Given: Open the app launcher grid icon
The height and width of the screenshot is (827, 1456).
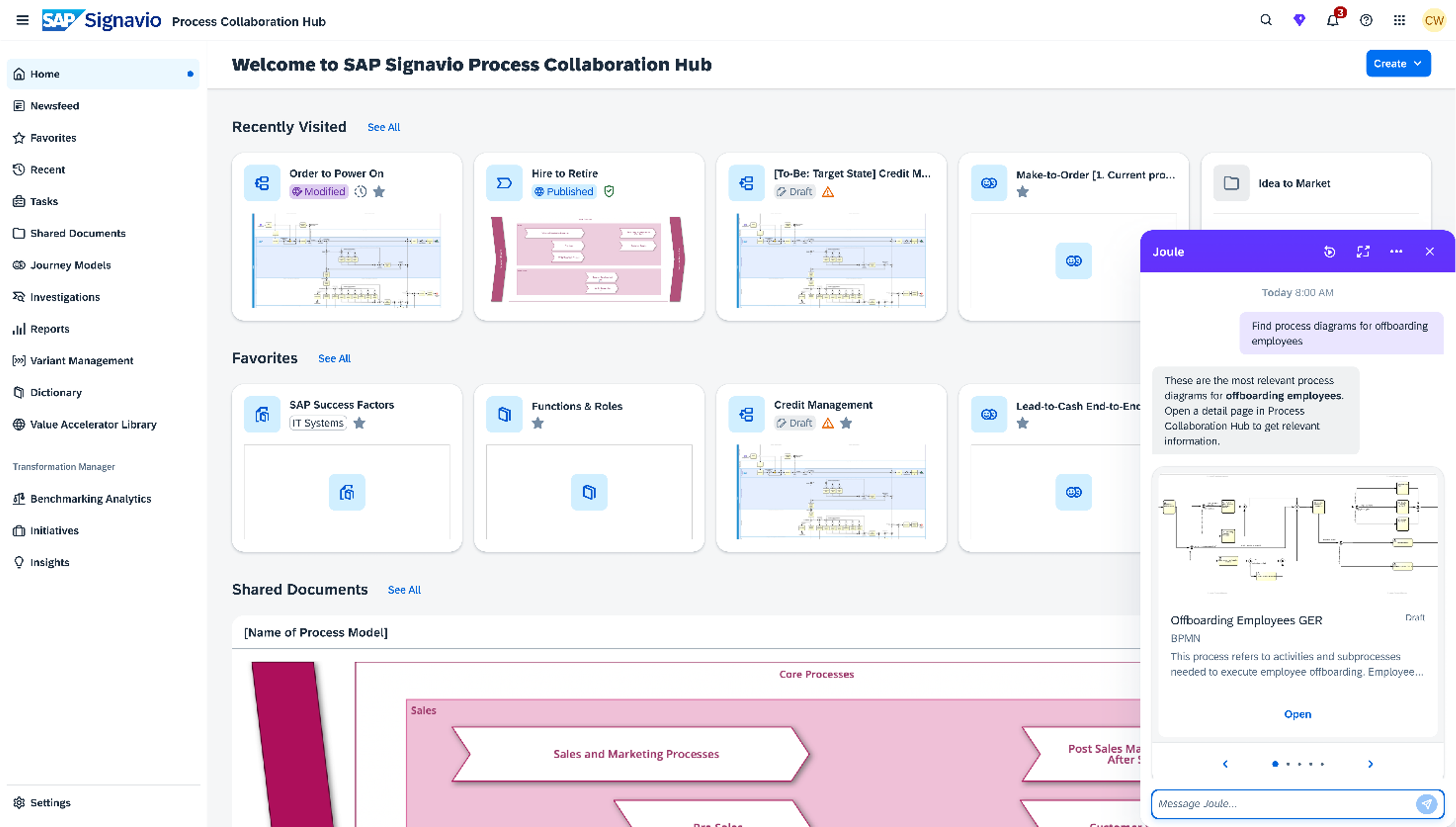Looking at the screenshot, I should [x=1399, y=20].
